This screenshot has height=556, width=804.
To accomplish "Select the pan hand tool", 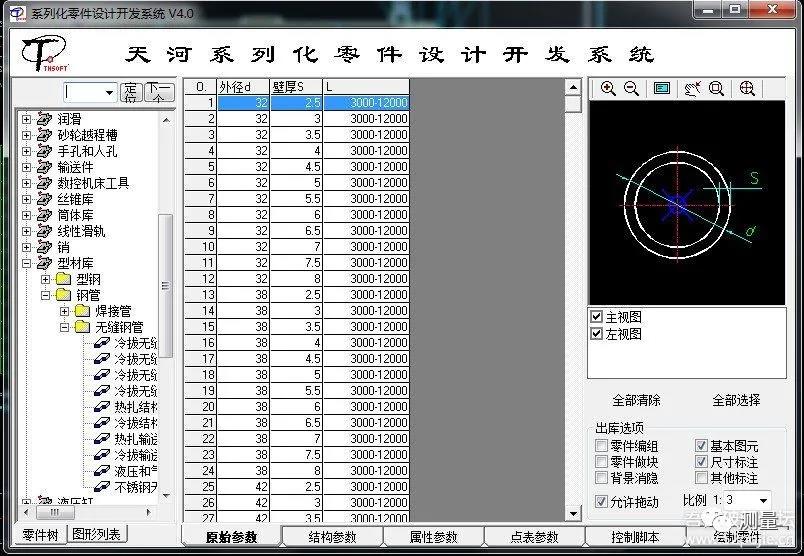I will coord(692,88).
